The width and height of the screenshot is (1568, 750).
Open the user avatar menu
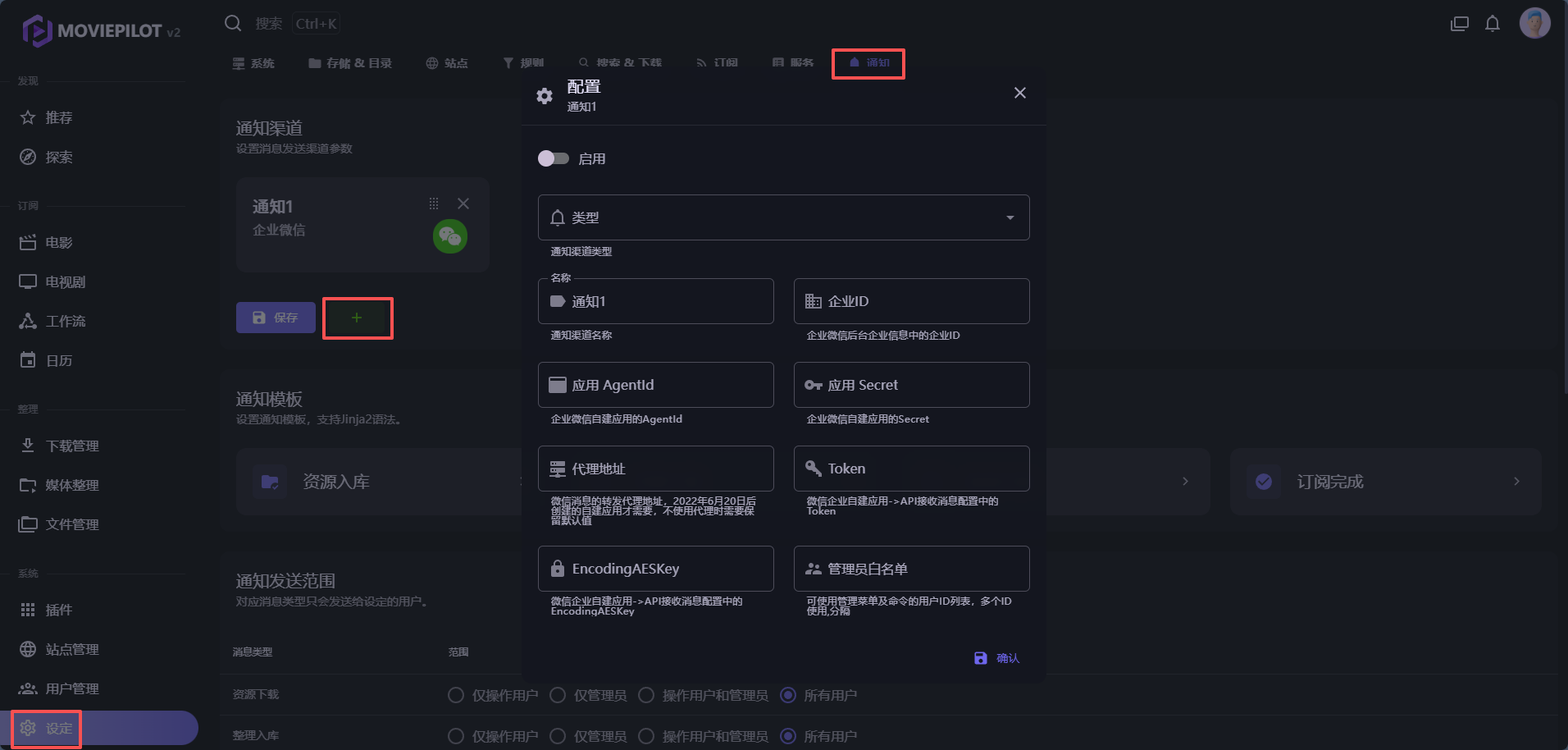tap(1534, 23)
